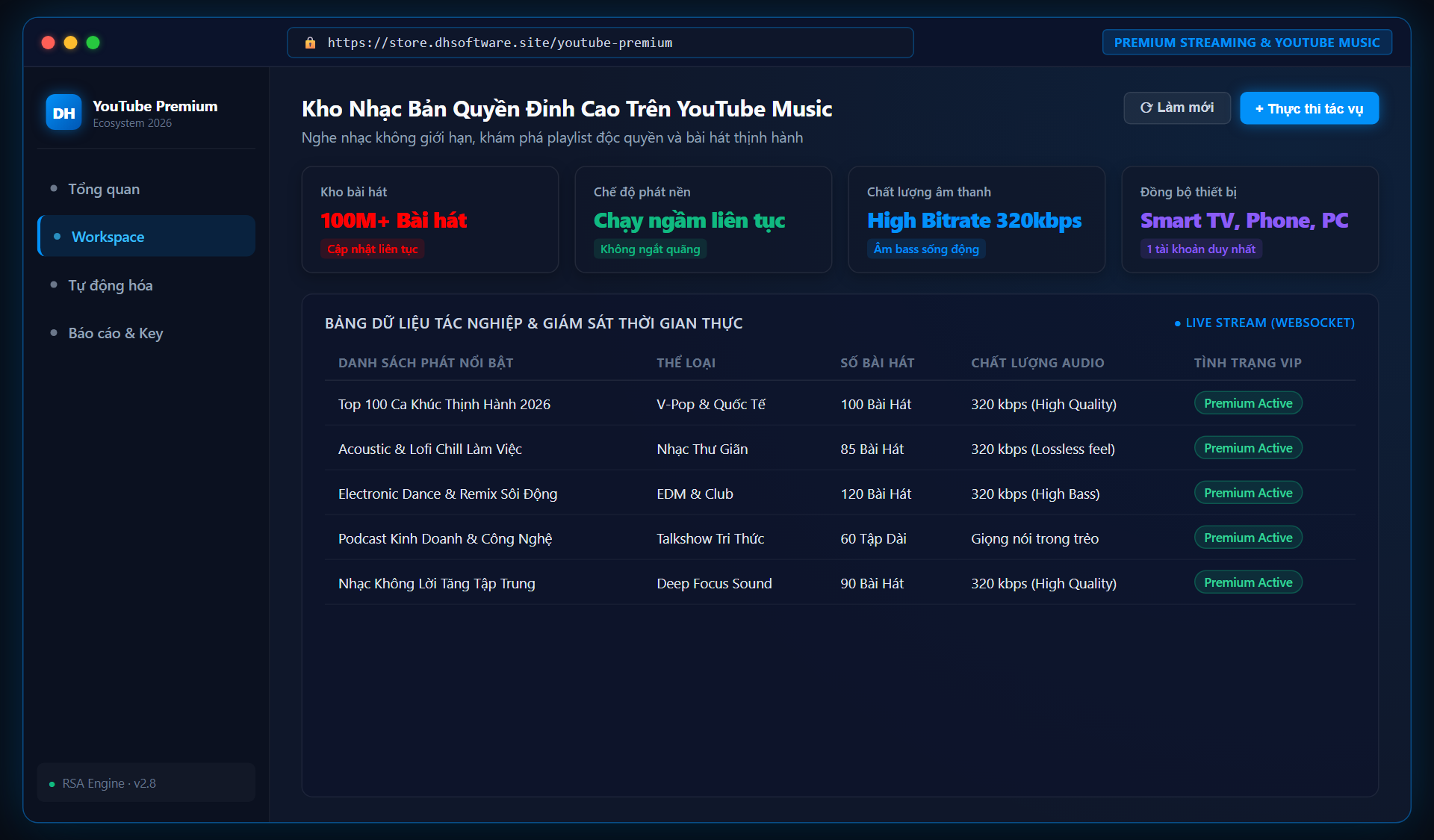
Task: Click the CHẤT LƯỢNG AUDIO column header
Action: pos(1037,363)
